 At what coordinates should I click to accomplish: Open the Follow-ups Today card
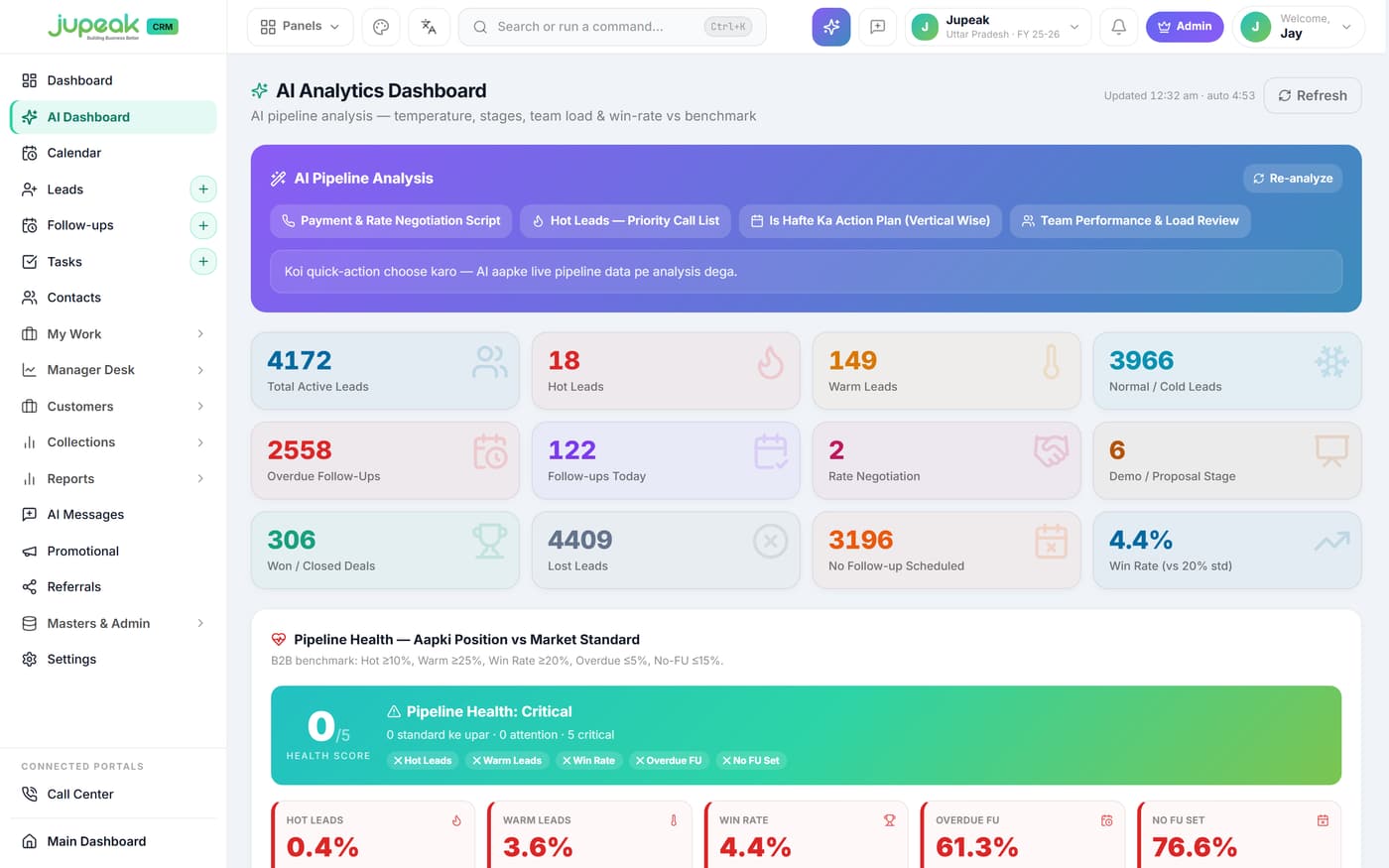666,460
